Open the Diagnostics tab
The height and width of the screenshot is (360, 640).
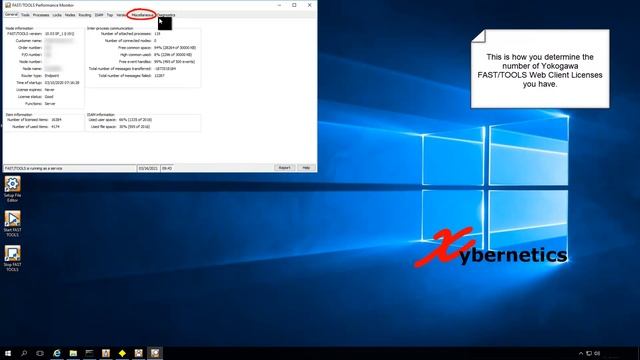tap(166, 15)
